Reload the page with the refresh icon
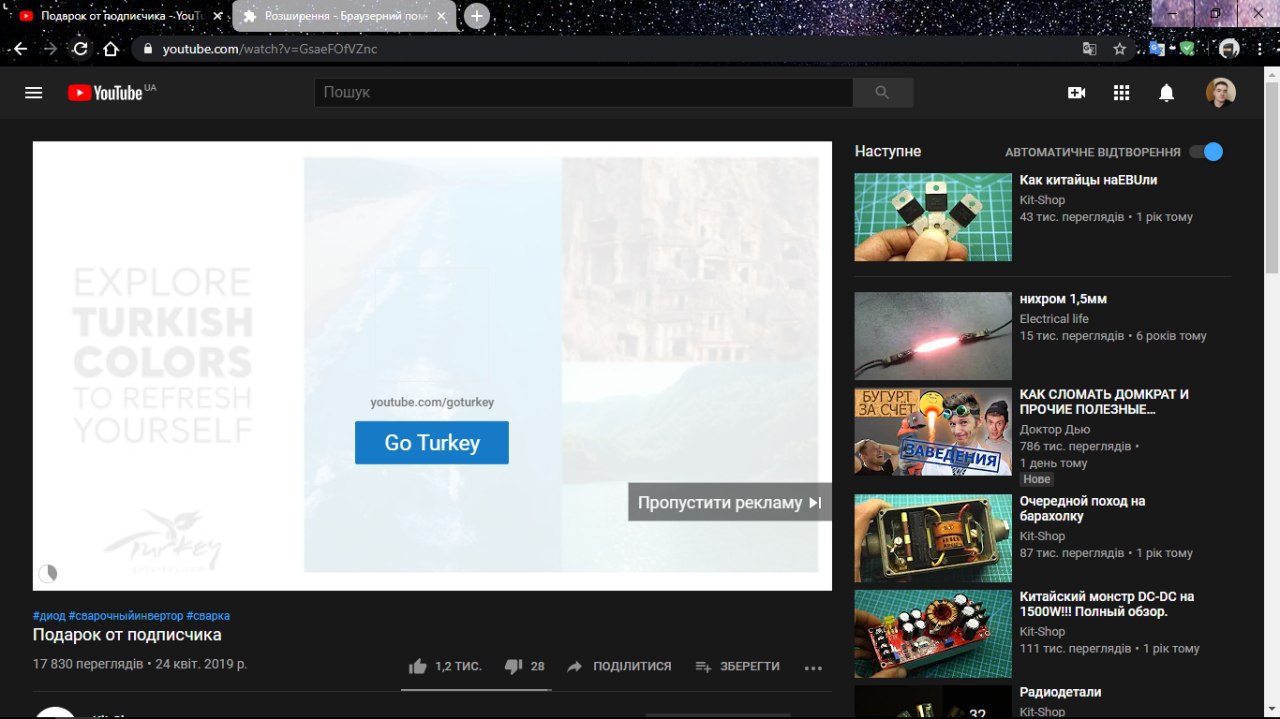1280x719 pixels. (81, 48)
